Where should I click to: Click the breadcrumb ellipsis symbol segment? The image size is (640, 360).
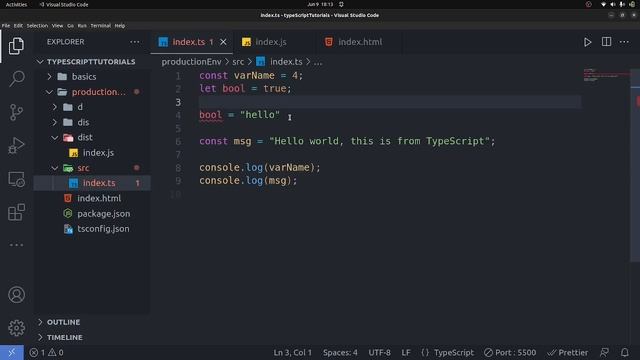tap(318, 62)
